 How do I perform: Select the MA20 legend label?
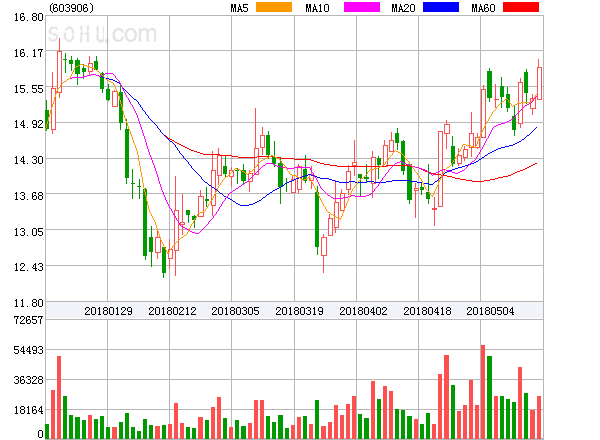tap(403, 8)
